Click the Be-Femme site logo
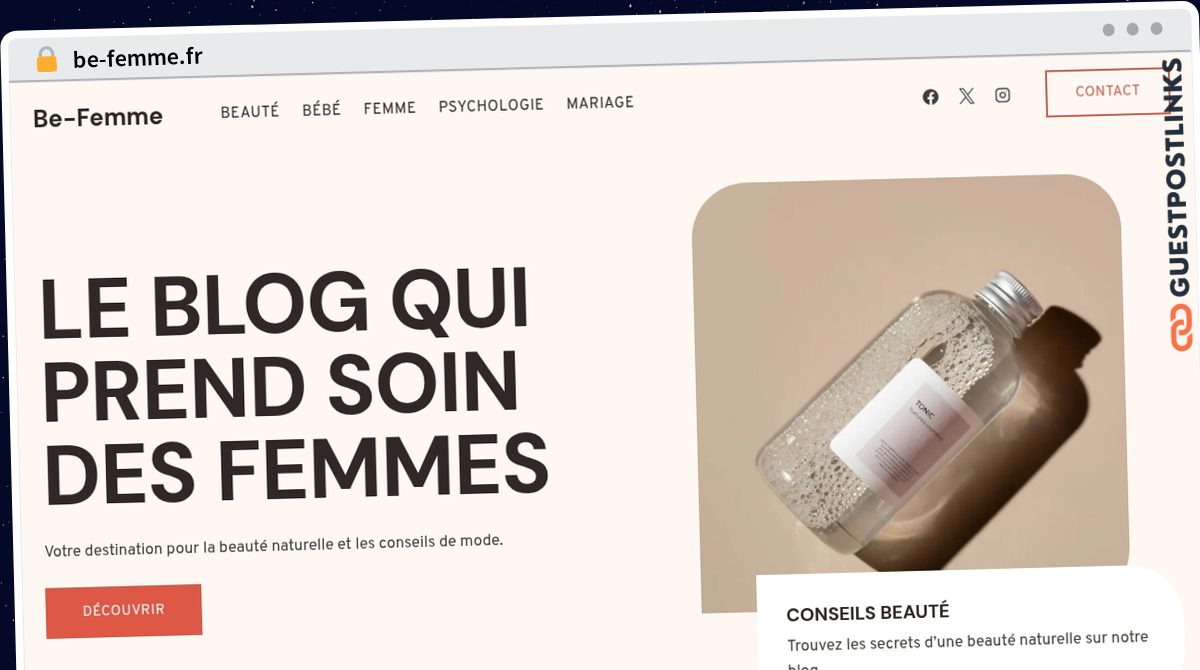The width and height of the screenshot is (1200, 670). (98, 117)
